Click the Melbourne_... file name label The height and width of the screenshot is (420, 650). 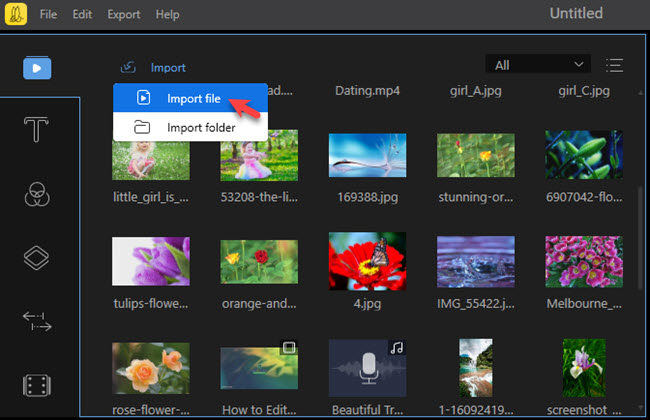pos(584,303)
